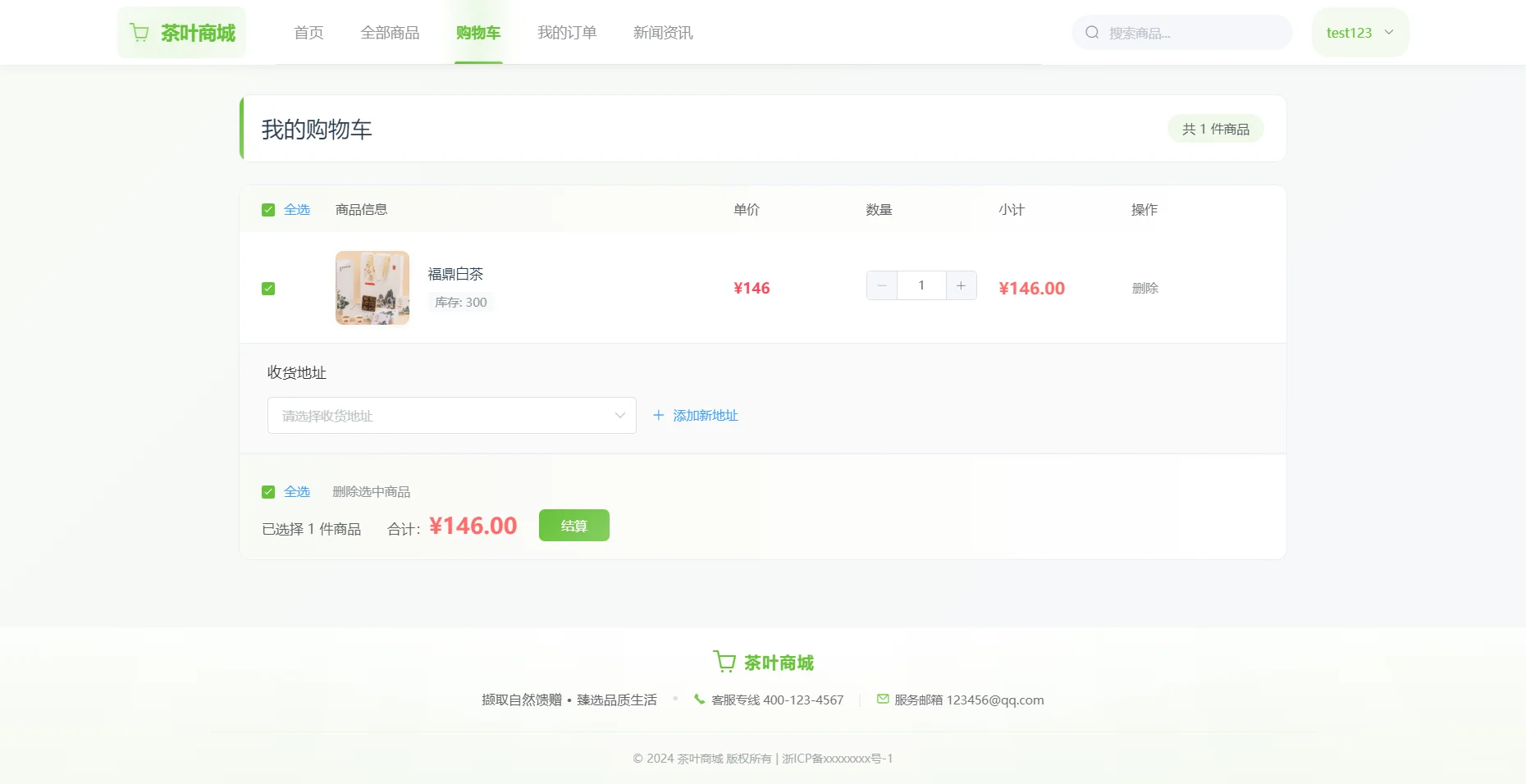Click the phone icon next to 客服专线
The height and width of the screenshot is (784, 1526).
click(x=699, y=700)
